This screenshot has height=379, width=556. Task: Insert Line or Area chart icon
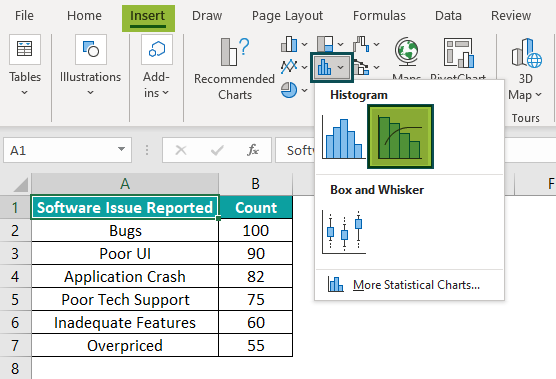point(289,66)
